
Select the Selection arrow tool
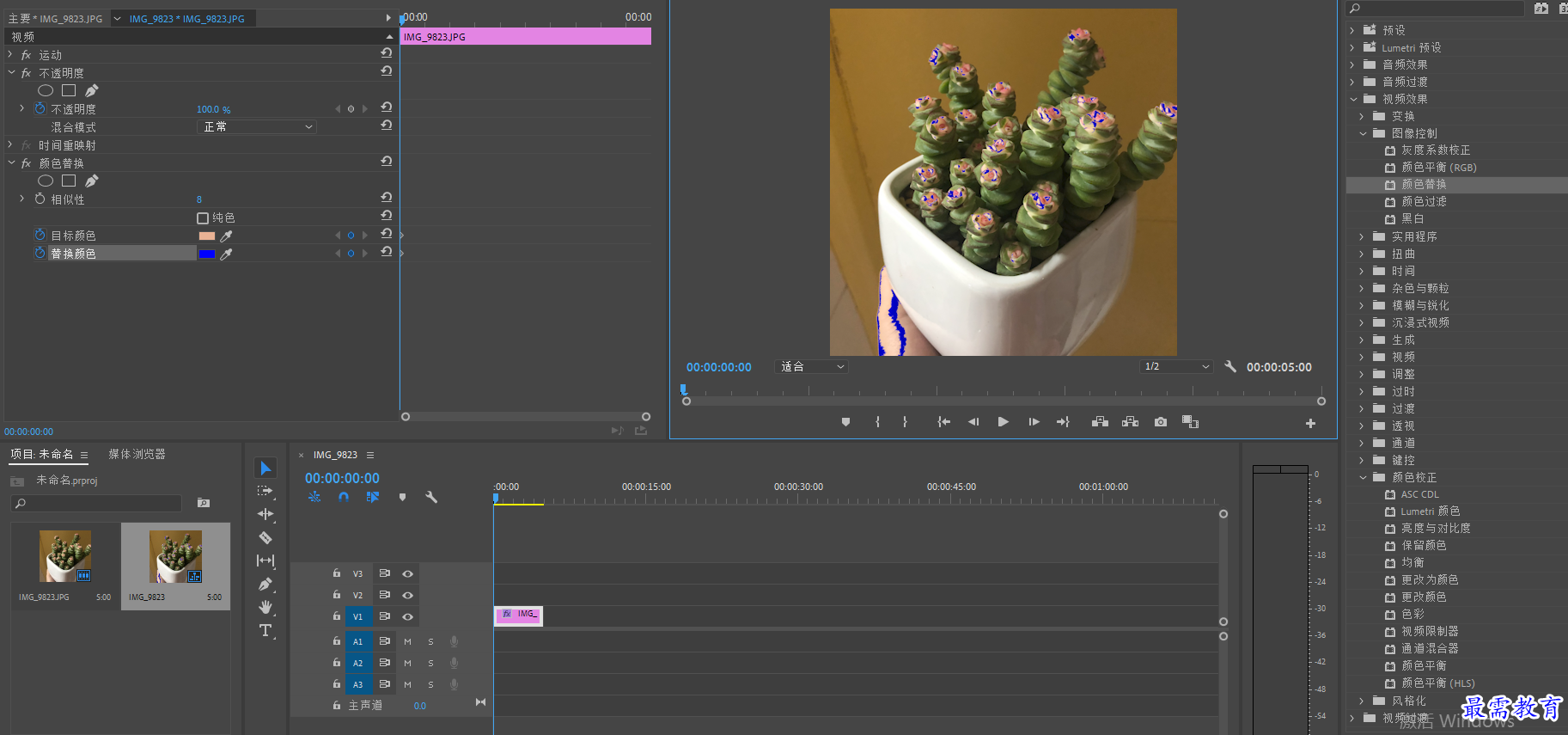coord(265,469)
